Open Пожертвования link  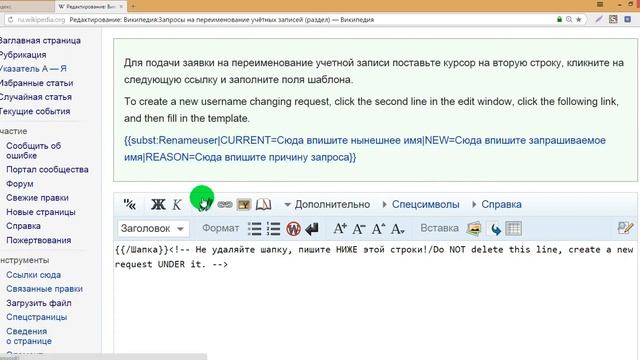click(39, 240)
